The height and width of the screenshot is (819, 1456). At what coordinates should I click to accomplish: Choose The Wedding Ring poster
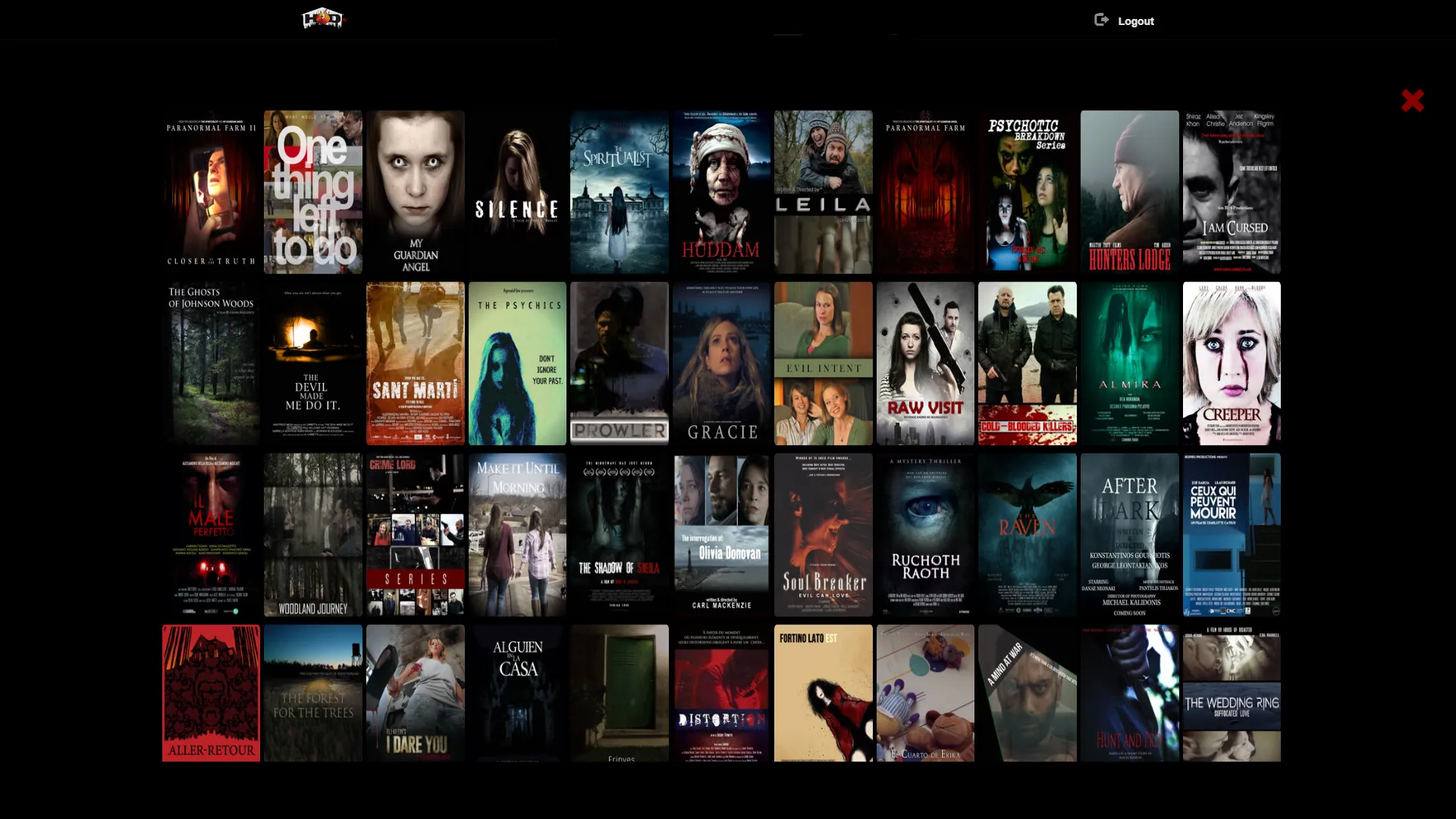coord(1232,693)
